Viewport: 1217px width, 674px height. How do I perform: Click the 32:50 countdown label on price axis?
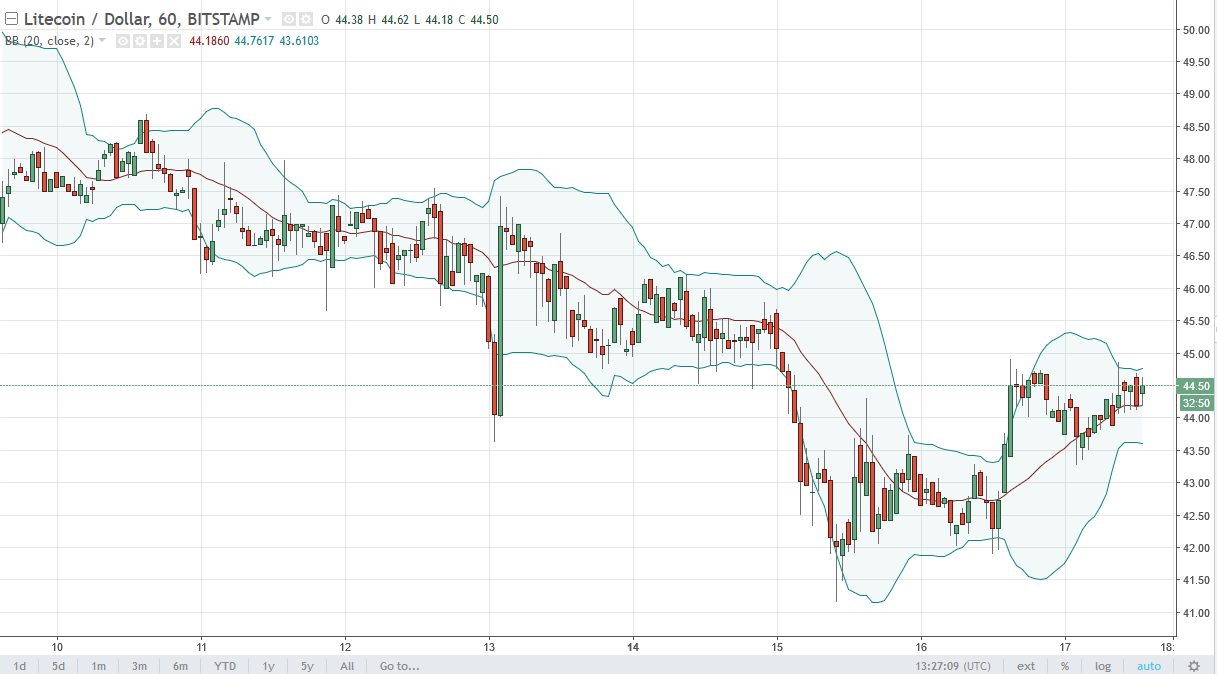[x=1197, y=403]
